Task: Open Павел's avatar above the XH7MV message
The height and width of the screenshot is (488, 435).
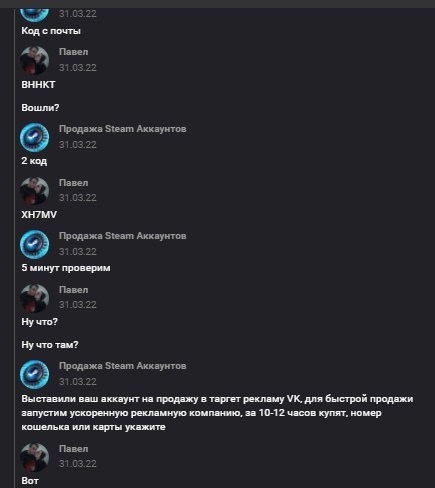Action: coord(35,191)
